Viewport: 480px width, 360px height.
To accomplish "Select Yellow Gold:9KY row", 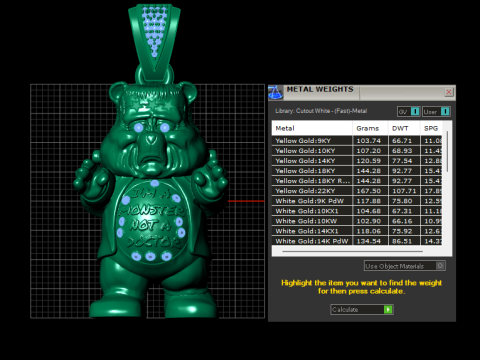I will (357, 141).
